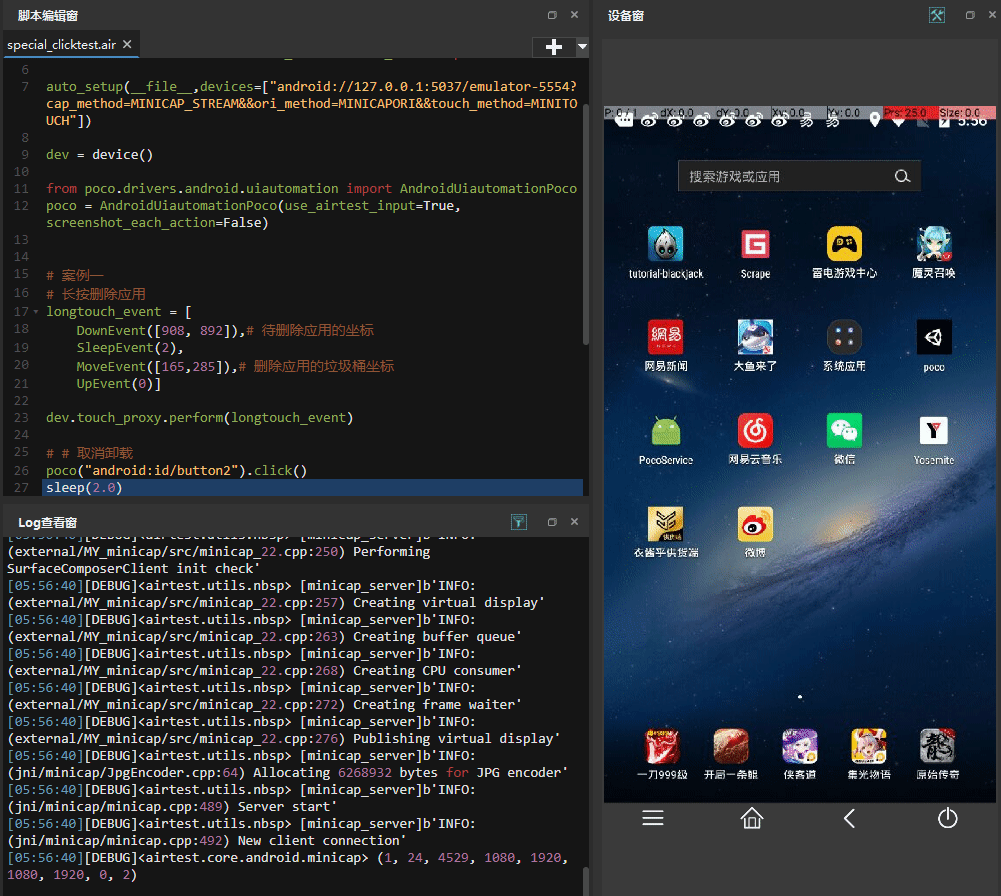
Task: Tap the device back arrow button
Action: (849, 818)
